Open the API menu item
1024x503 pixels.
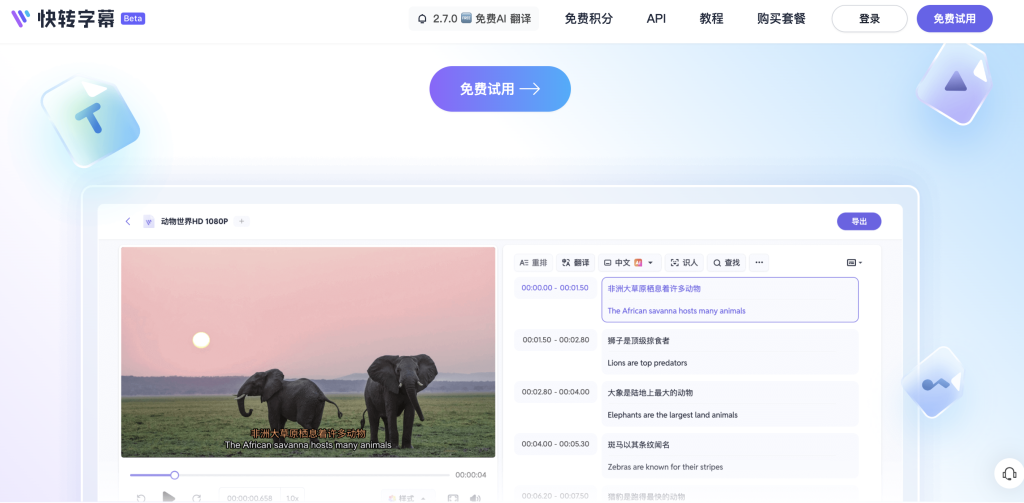[x=656, y=19]
